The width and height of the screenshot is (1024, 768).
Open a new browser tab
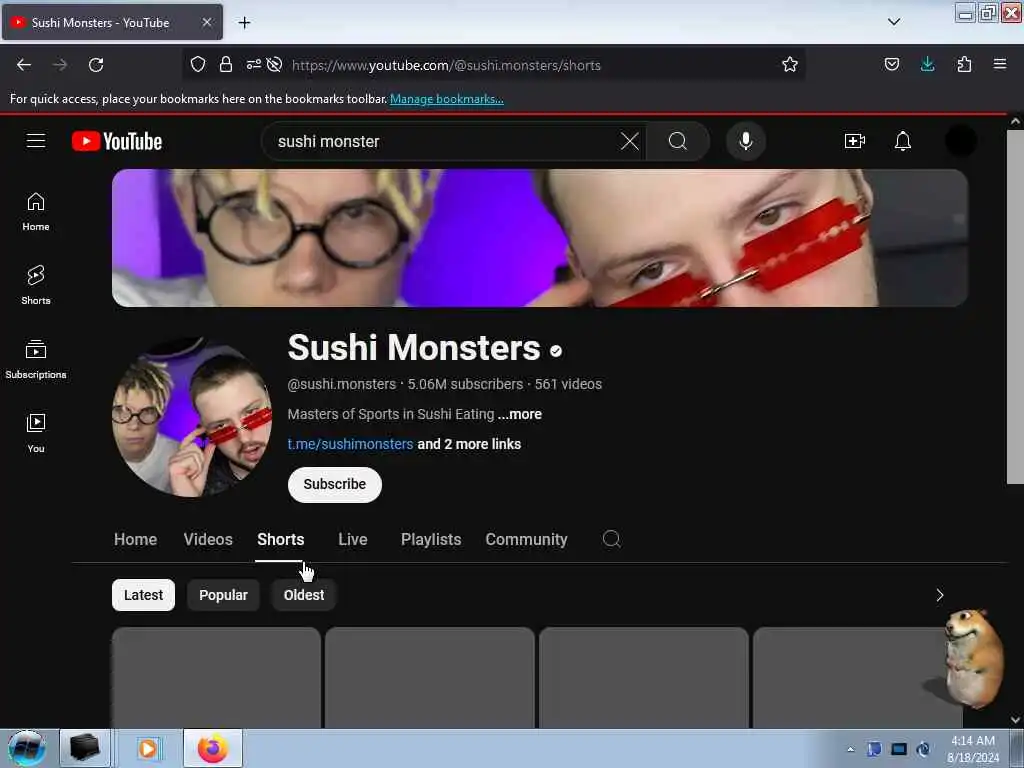point(244,23)
